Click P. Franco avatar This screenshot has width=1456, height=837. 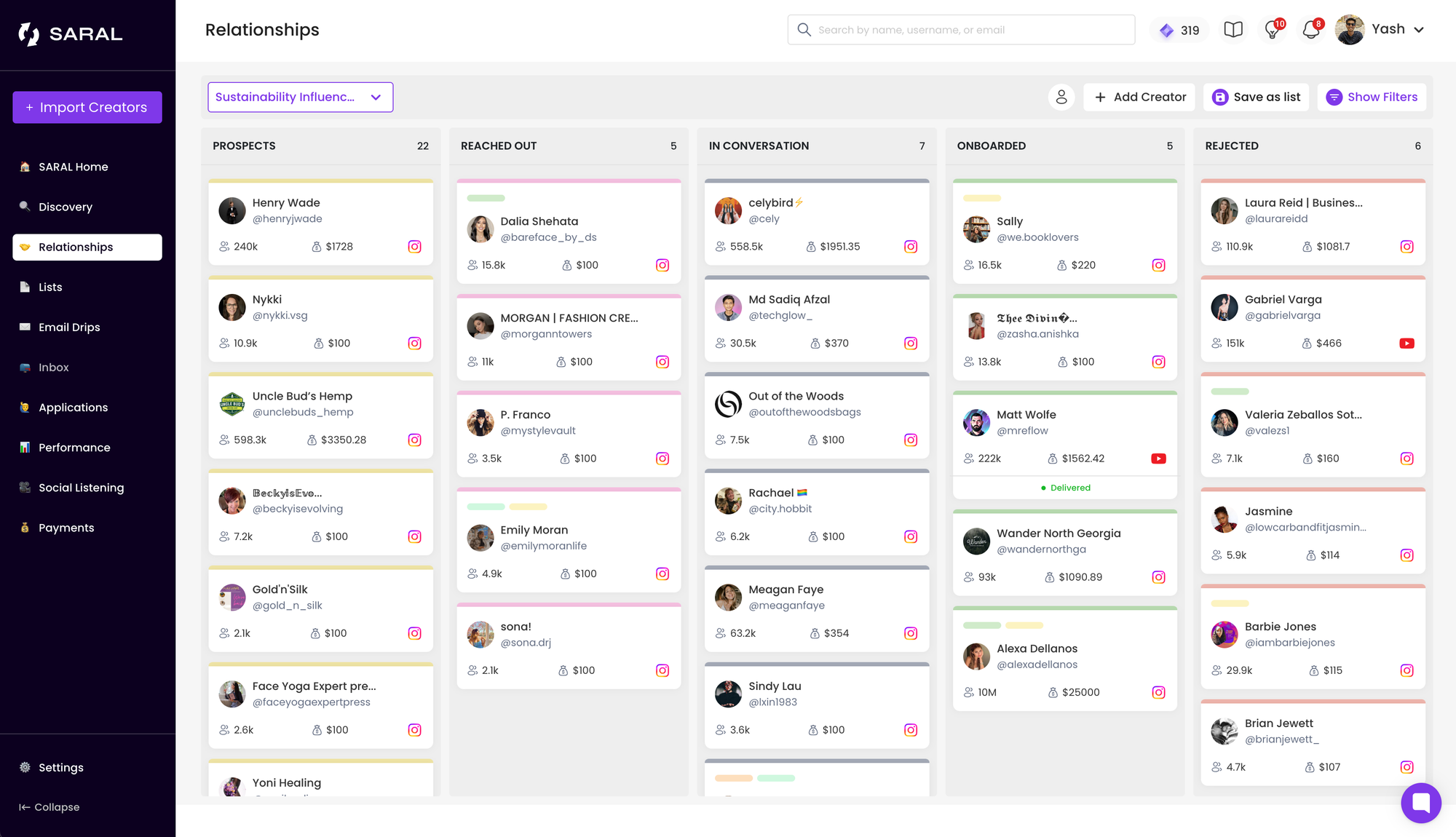point(480,423)
